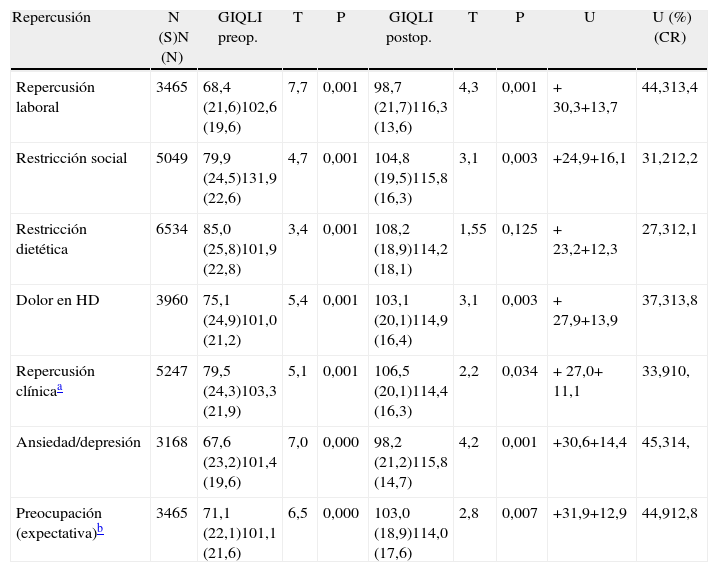Click the N (S)N (N) column header
This screenshot has width=718, height=572.
[172, 37]
